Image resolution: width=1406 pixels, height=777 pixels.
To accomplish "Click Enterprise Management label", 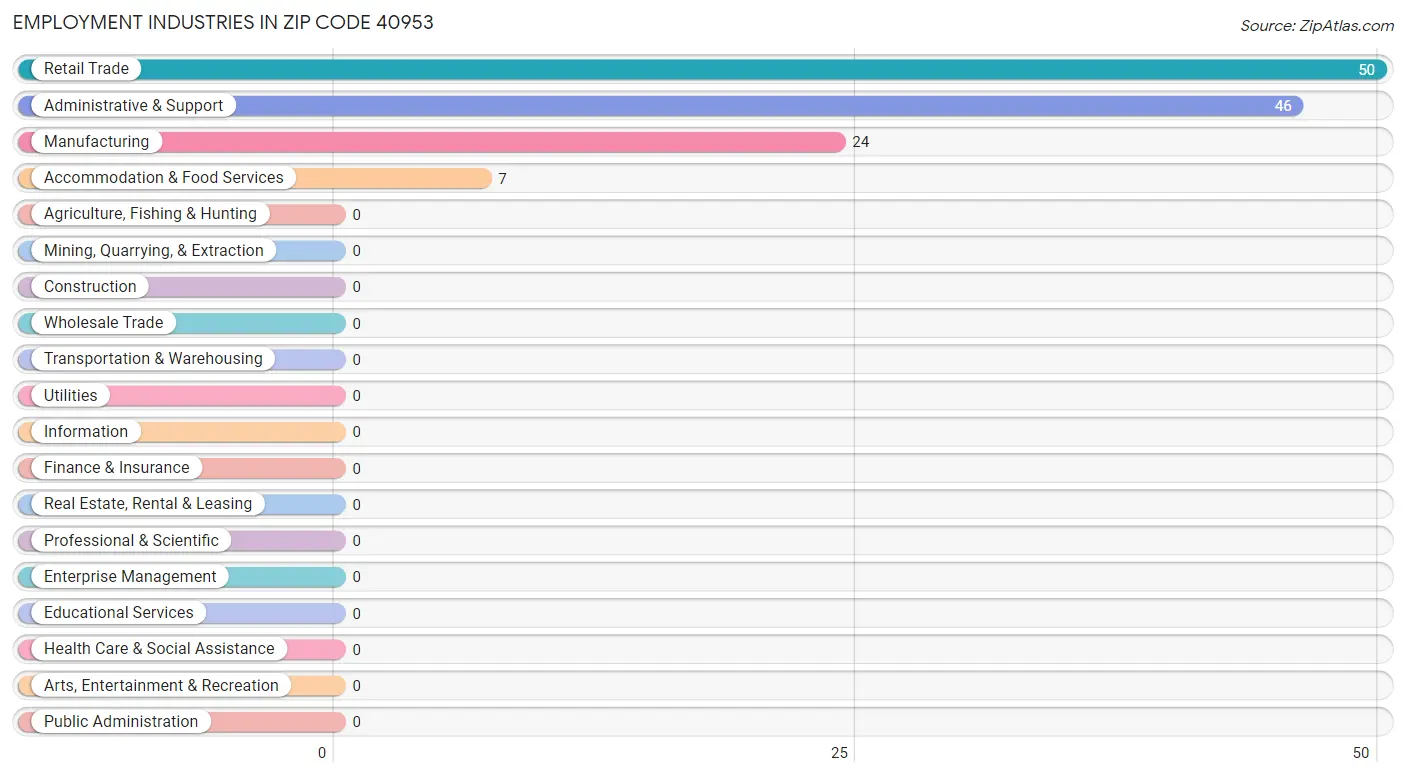I will 130,577.
